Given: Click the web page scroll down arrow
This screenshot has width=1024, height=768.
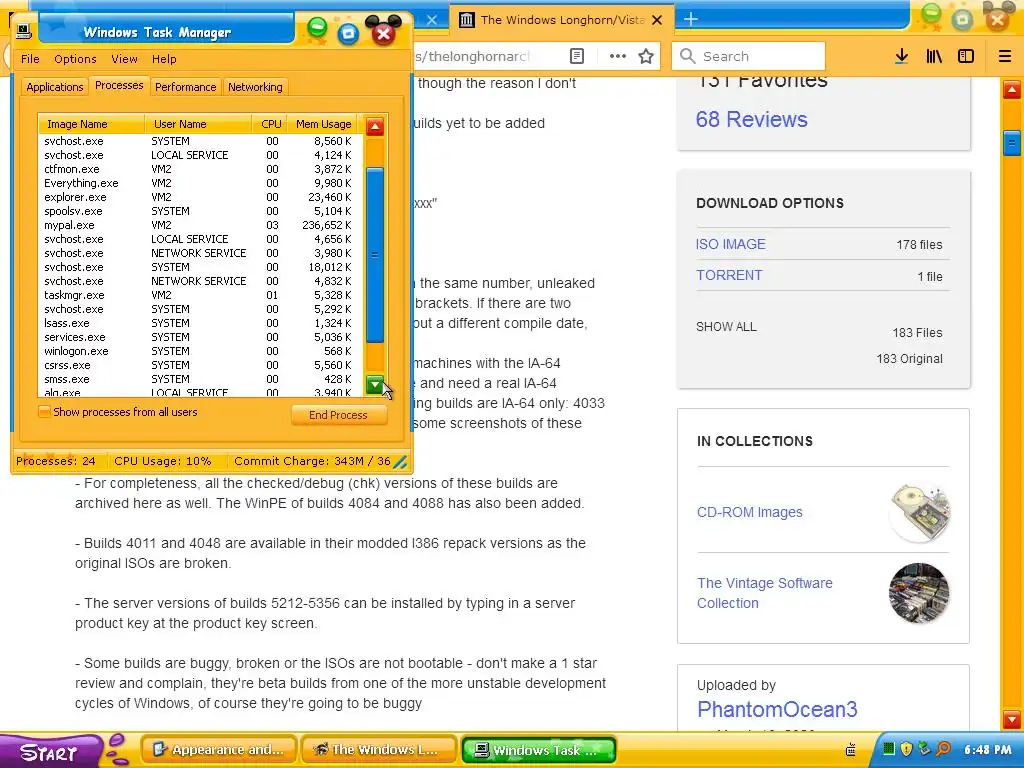Looking at the screenshot, I should [x=1012, y=719].
